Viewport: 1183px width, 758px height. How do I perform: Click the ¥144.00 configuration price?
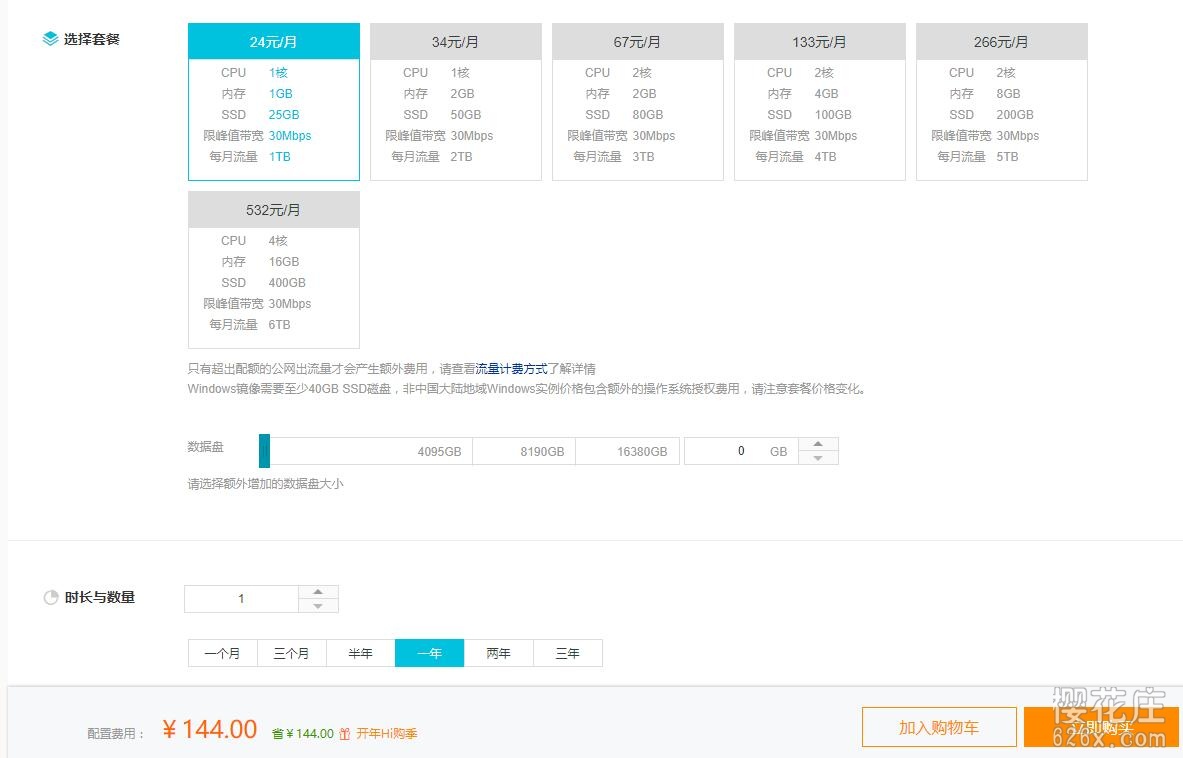tap(210, 729)
